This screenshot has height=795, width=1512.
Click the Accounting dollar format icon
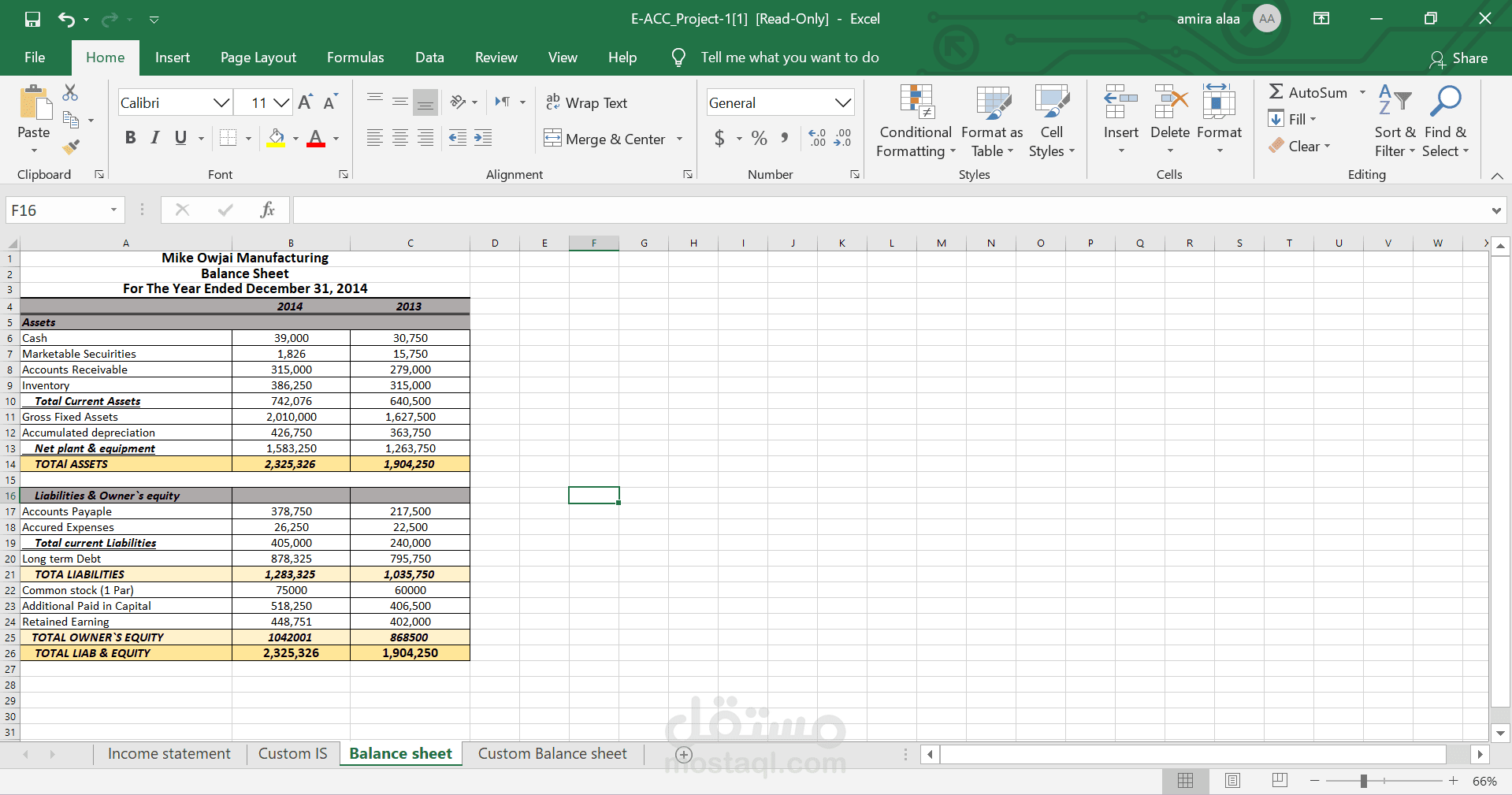pyautogui.click(x=719, y=139)
